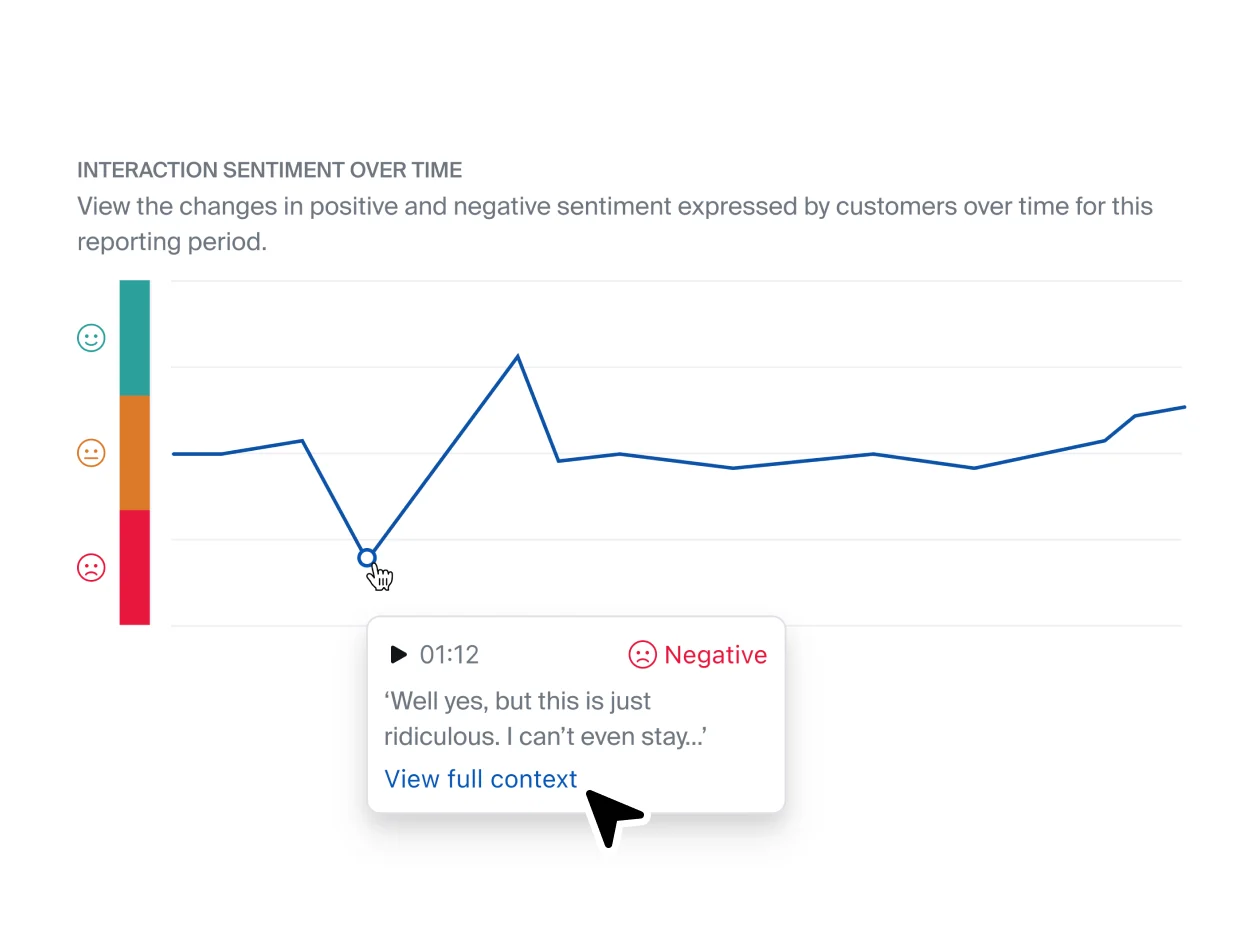Click the orange neutral face icon
1259x945 pixels.
[x=91, y=453]
